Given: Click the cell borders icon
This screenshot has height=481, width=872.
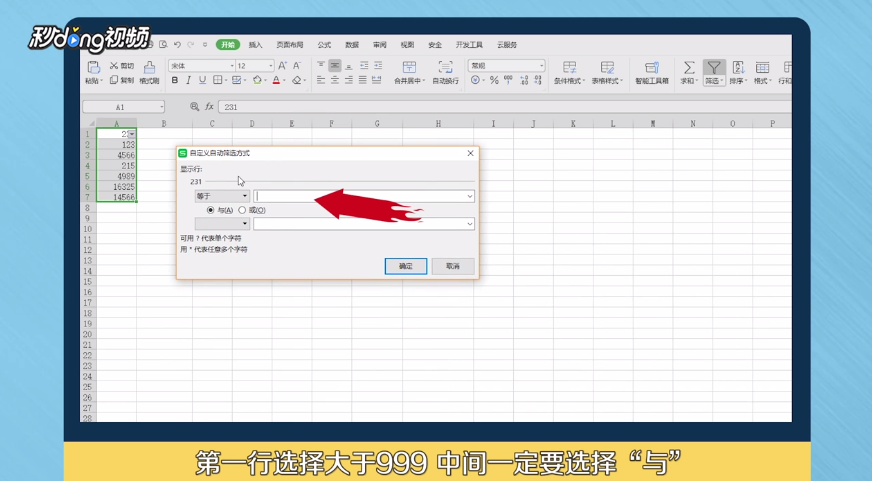Looking at the screenshot, I should (x=217, y=80).
